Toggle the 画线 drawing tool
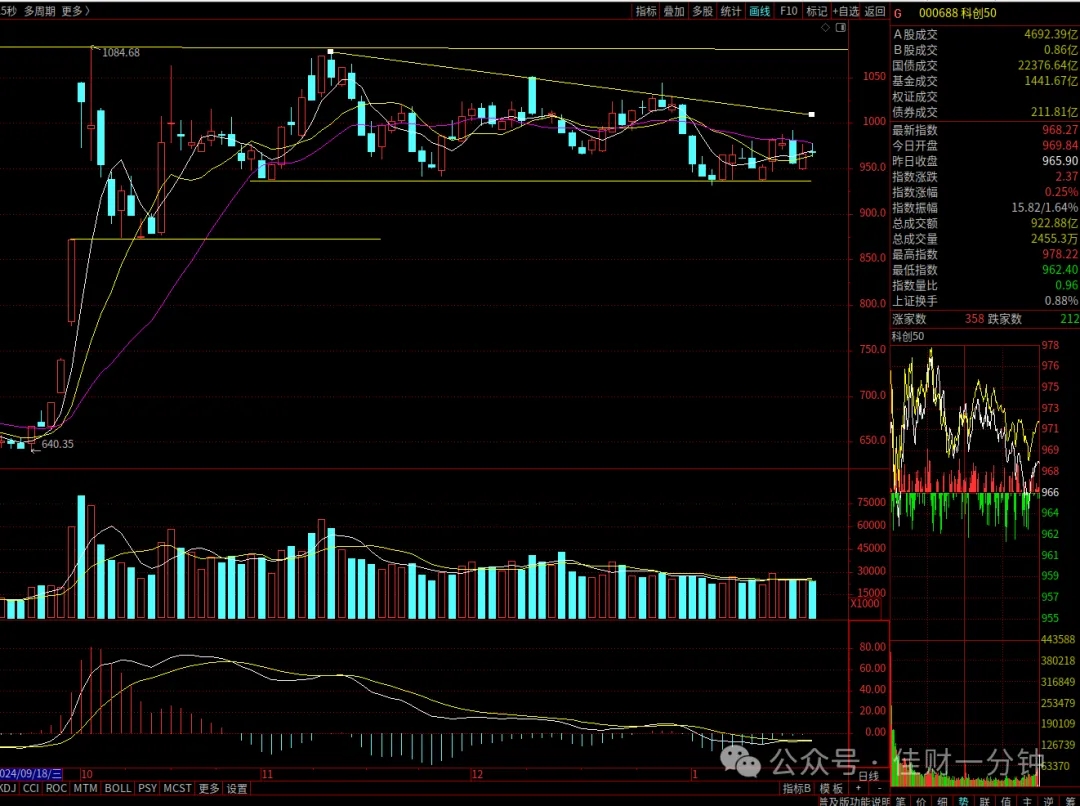 coord(760,11)
